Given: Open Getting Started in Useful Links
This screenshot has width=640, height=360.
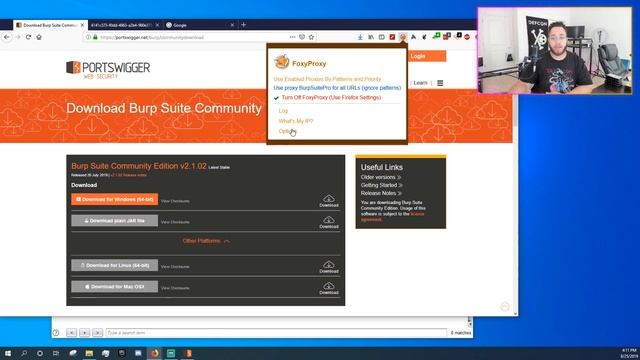Looking at the screenshot, I should click(x=382, y=185).
